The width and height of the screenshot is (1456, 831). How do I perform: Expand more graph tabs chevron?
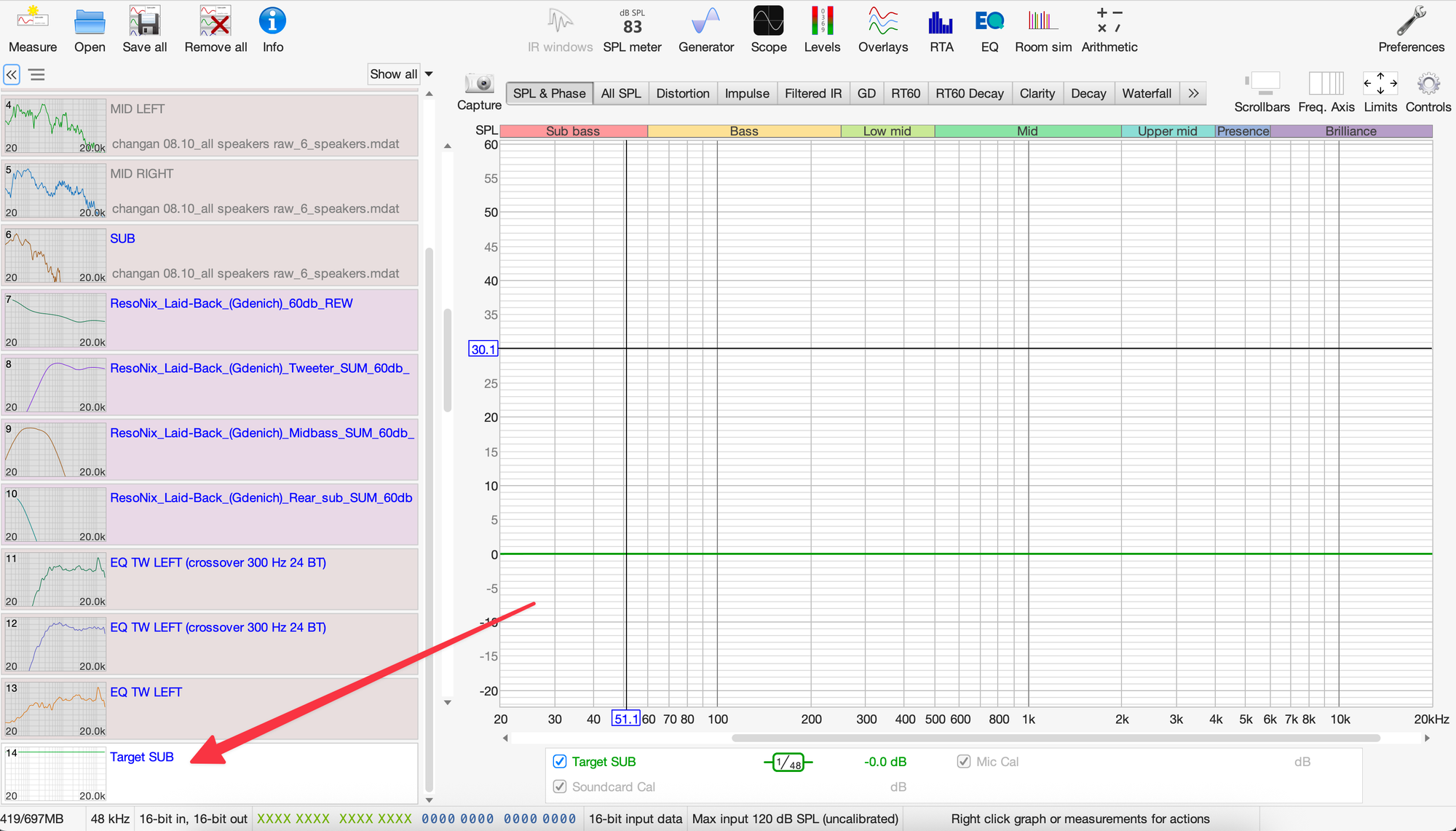point(1193,93)
